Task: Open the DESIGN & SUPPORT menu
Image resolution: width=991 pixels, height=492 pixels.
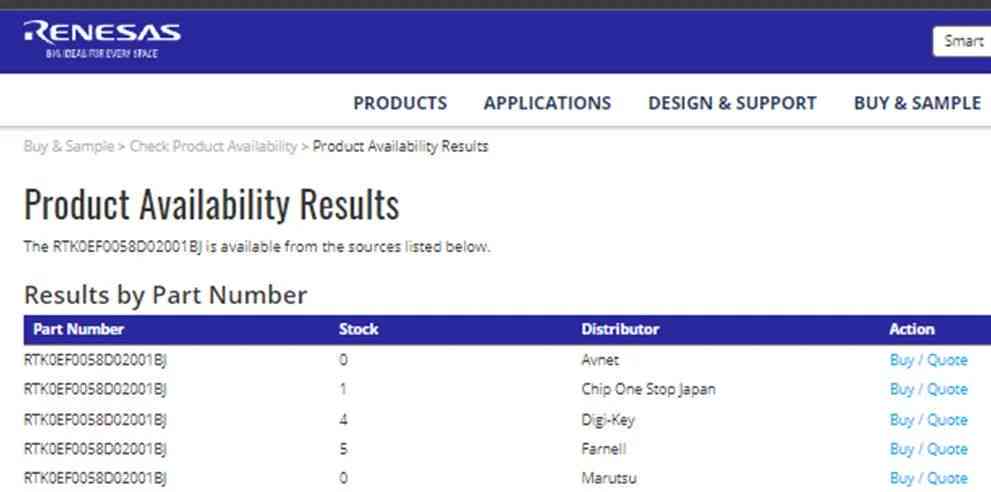Action: click(732, 103)
